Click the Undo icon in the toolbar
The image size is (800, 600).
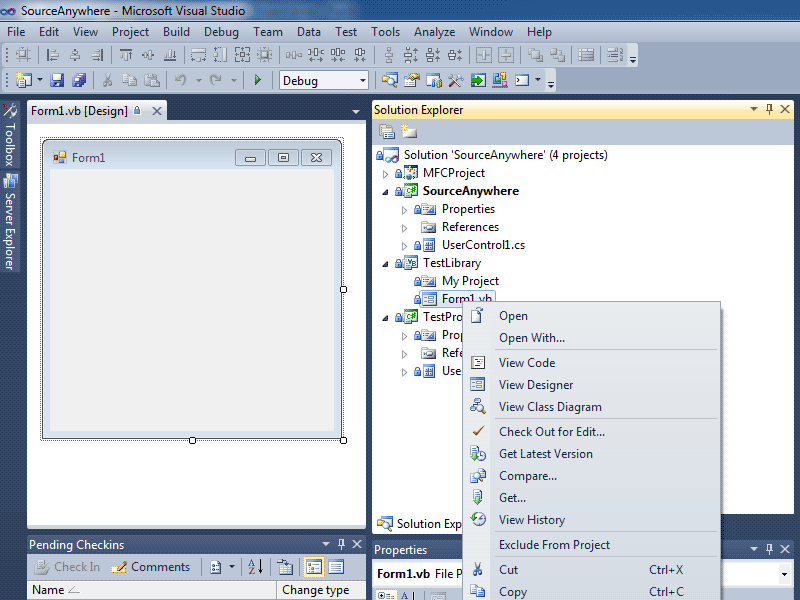click(x=179, y=80)
